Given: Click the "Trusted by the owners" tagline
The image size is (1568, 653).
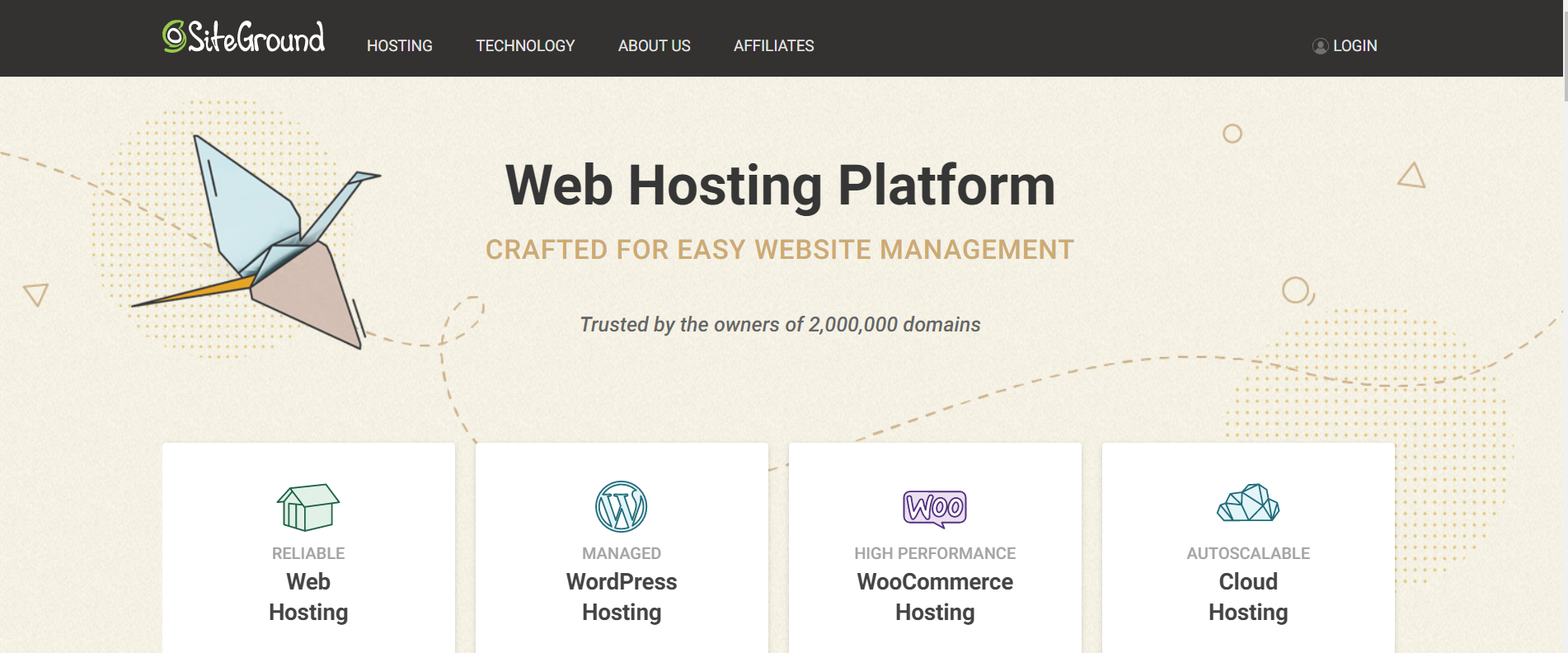Looking at the screenshot, I should pos(780,324).
